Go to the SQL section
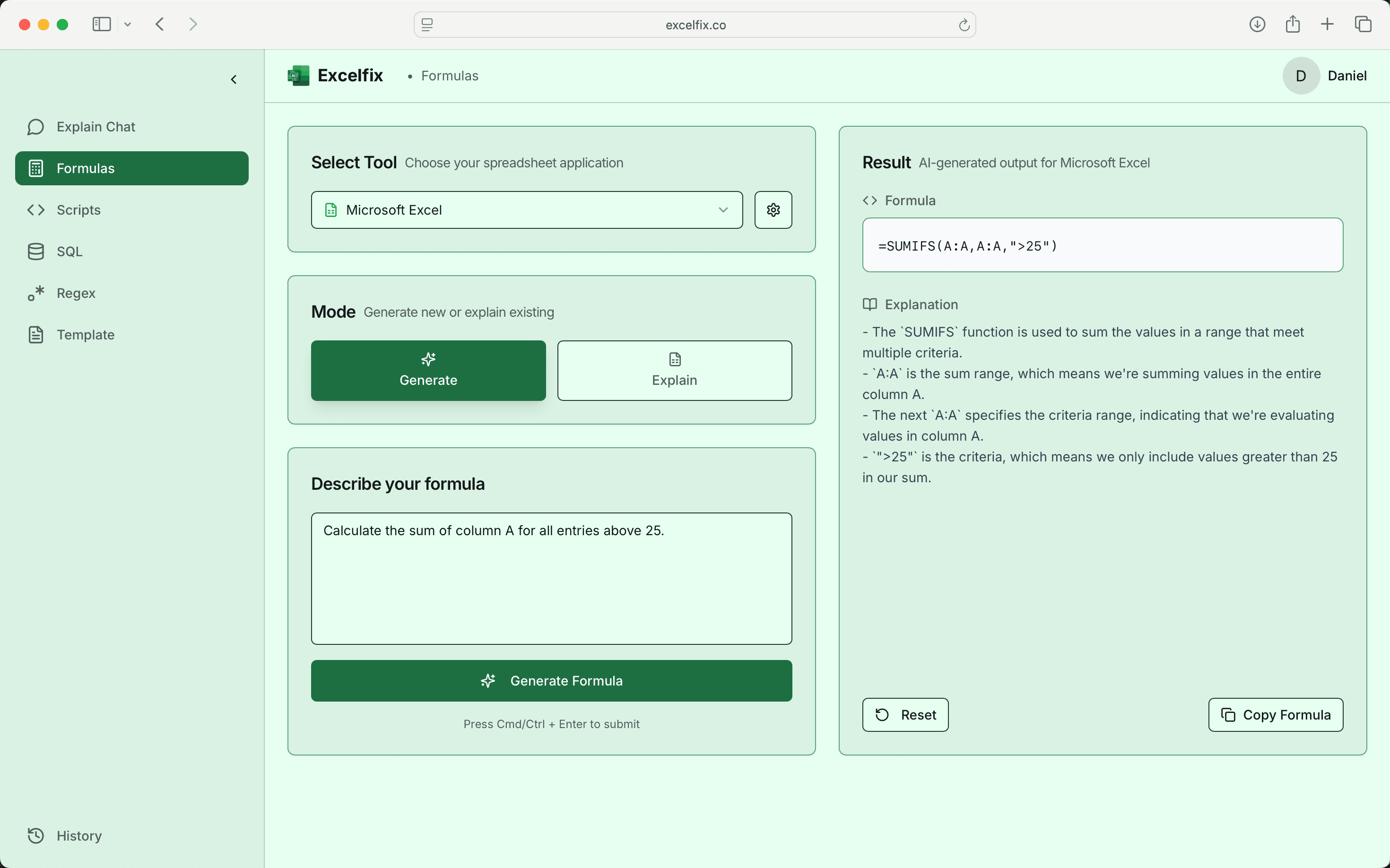 [x=131, y=252]
